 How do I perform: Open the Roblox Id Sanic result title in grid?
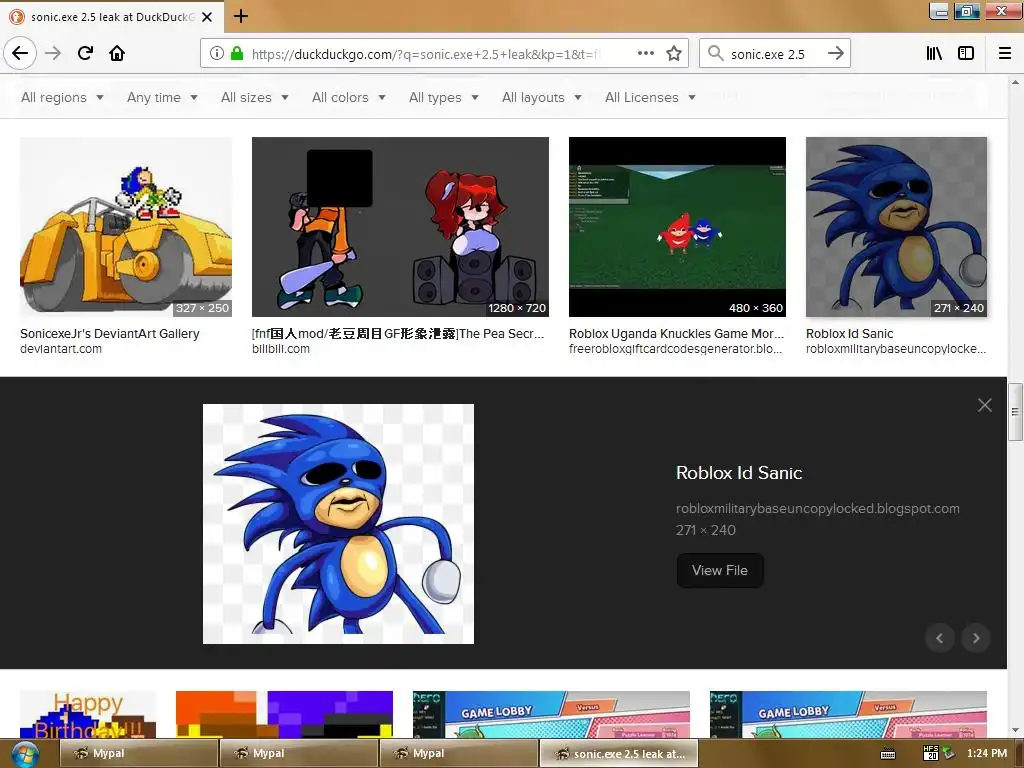[849, 333]
